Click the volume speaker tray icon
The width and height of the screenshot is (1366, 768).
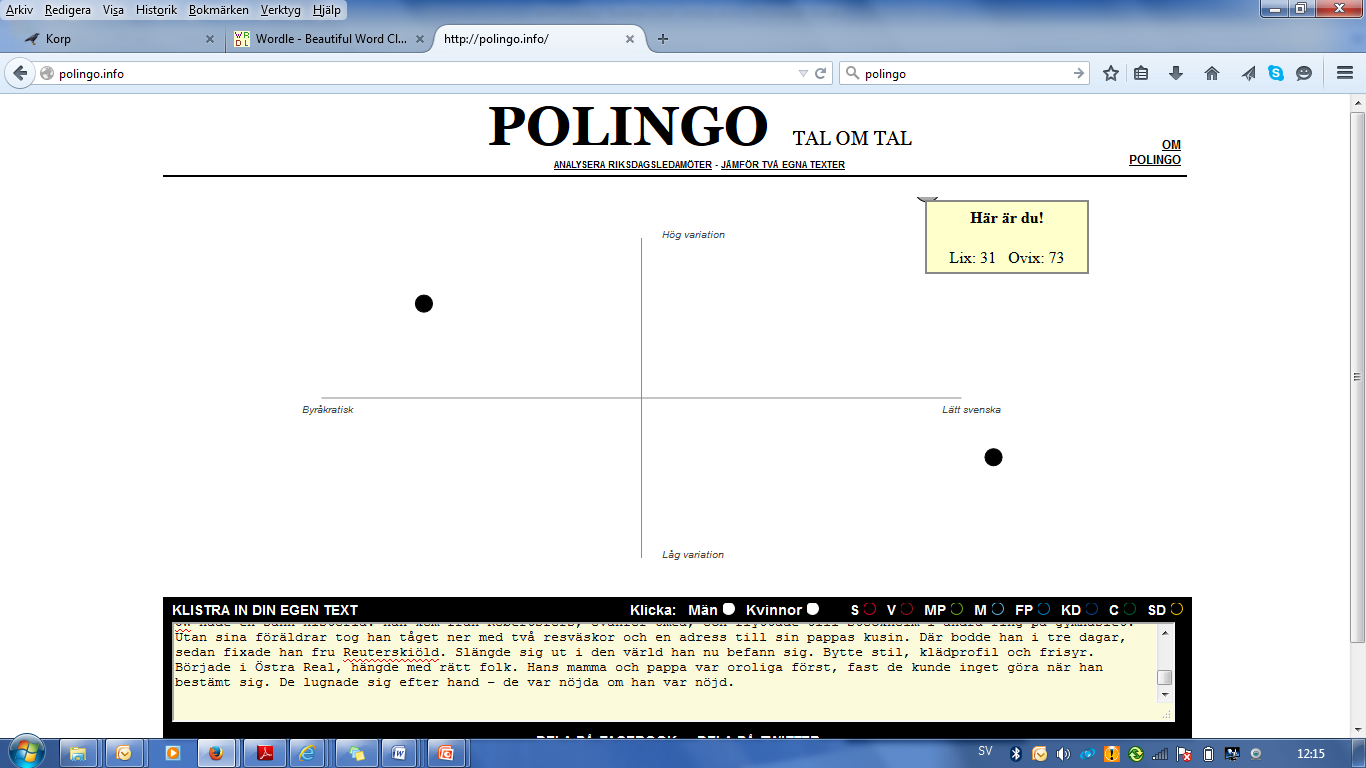point(1062,753)
